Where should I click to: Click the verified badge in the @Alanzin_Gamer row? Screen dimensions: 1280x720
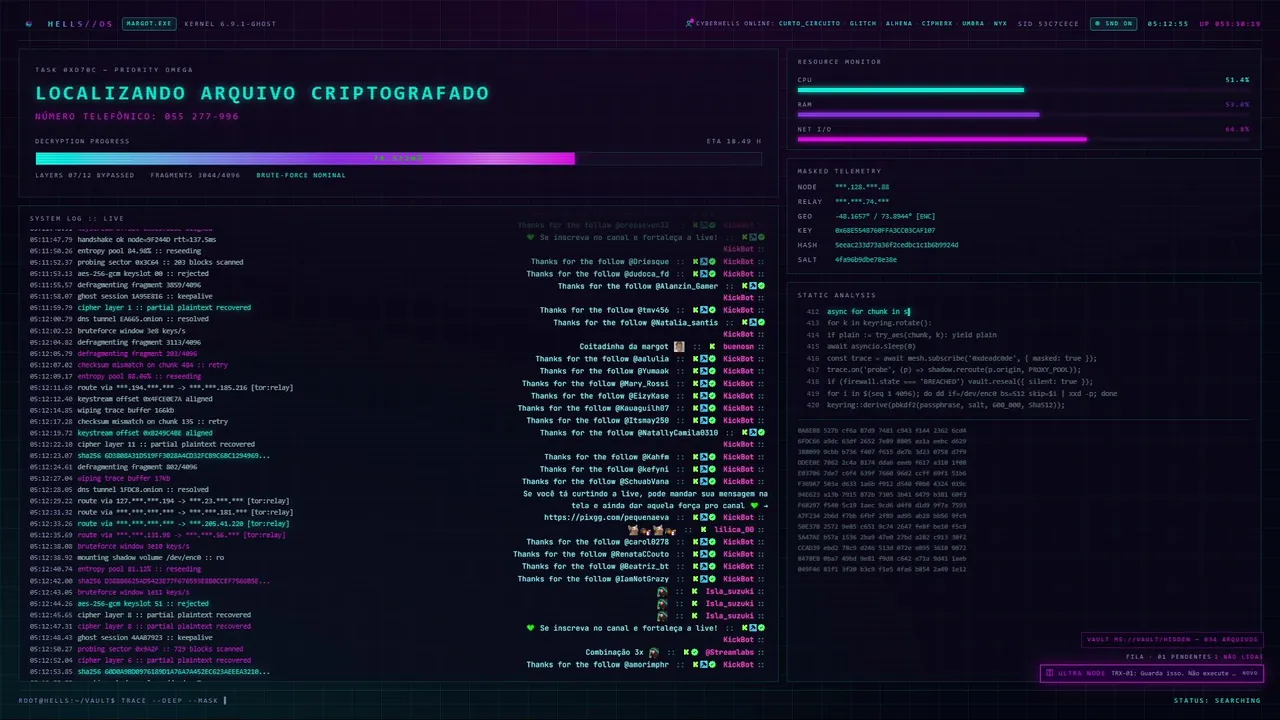761,286
